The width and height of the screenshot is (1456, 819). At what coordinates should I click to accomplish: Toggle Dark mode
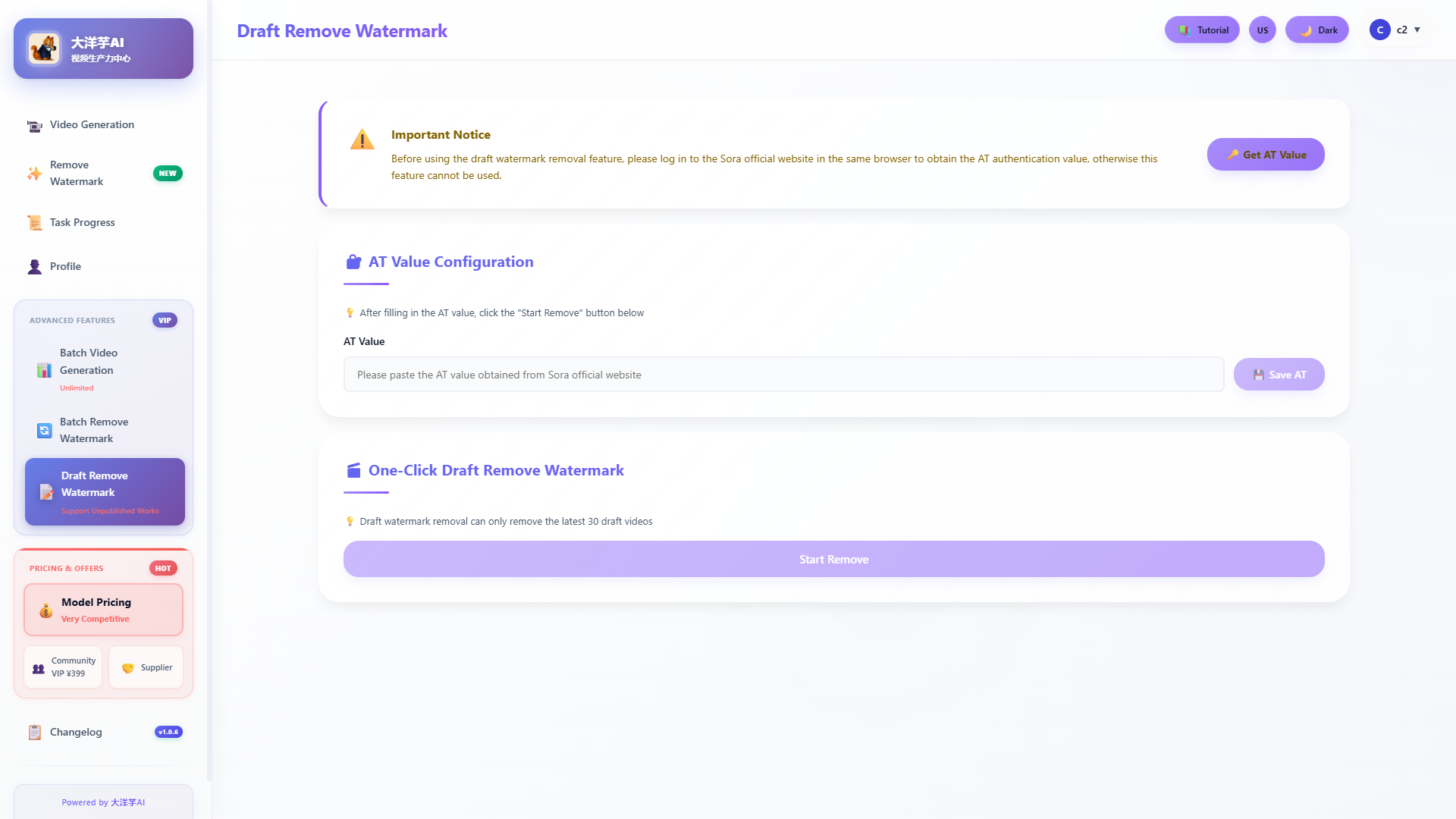pos(1316,30)
